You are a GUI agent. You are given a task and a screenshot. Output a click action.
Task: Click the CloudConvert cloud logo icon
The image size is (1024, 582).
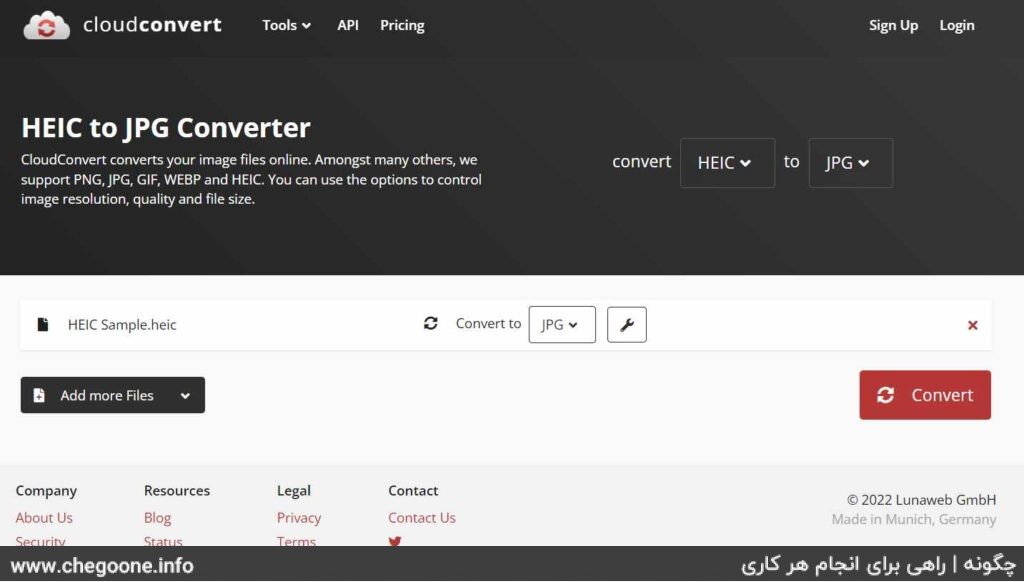tap(46, 26)
